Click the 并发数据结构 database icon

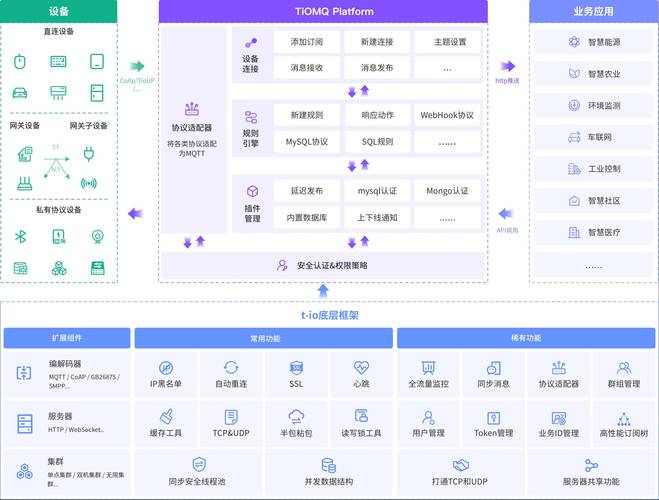[329, 466]
